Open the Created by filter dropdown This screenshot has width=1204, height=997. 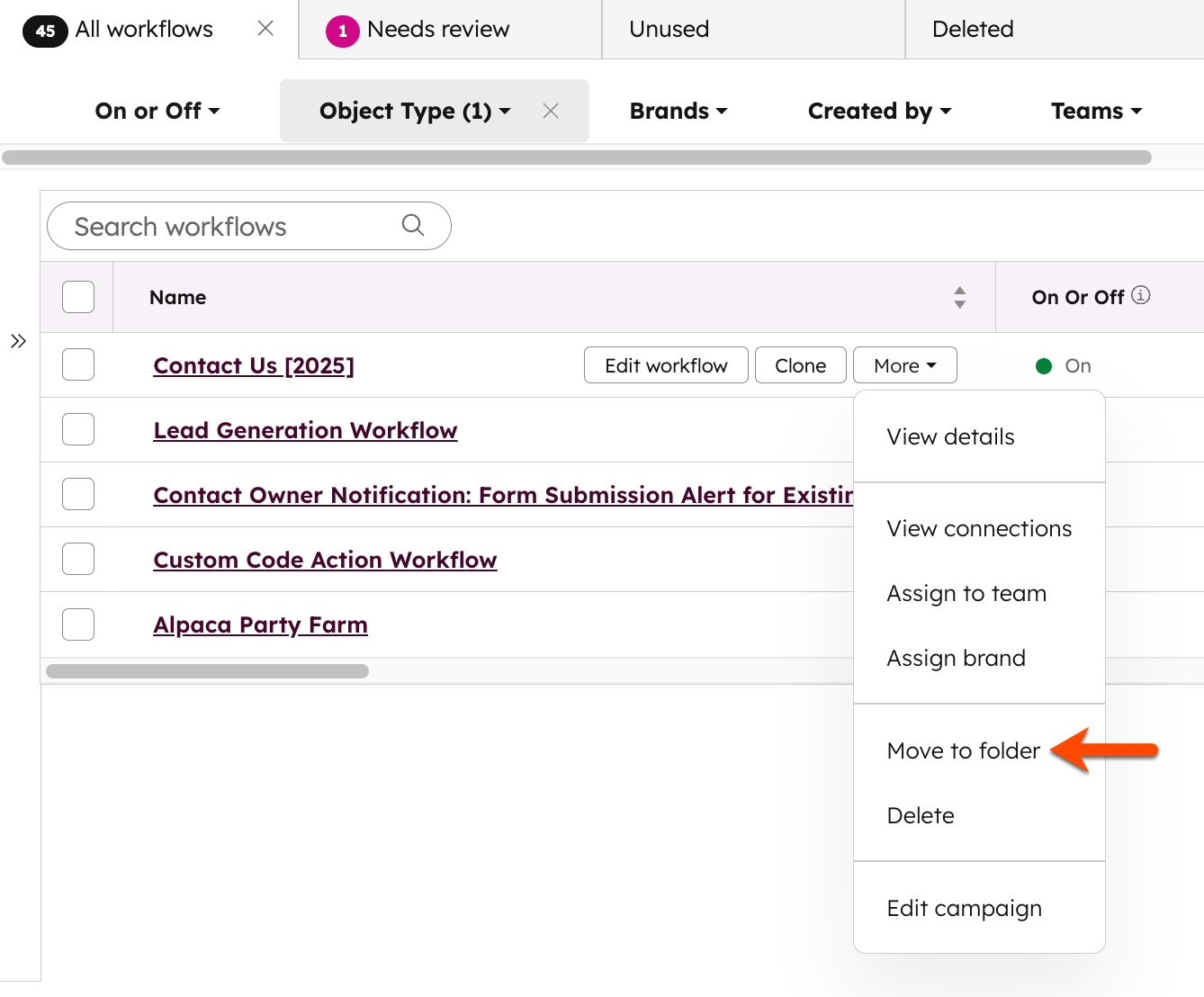879,111
